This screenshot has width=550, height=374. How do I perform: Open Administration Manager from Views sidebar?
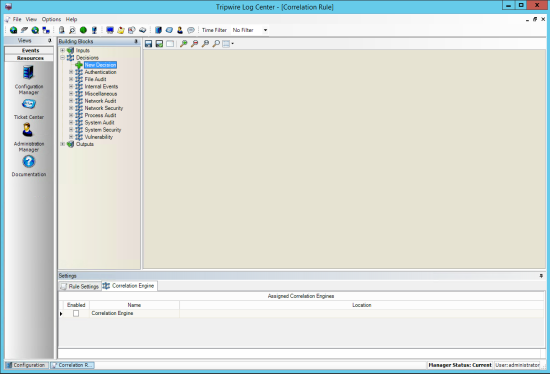(x=29, y=137)
